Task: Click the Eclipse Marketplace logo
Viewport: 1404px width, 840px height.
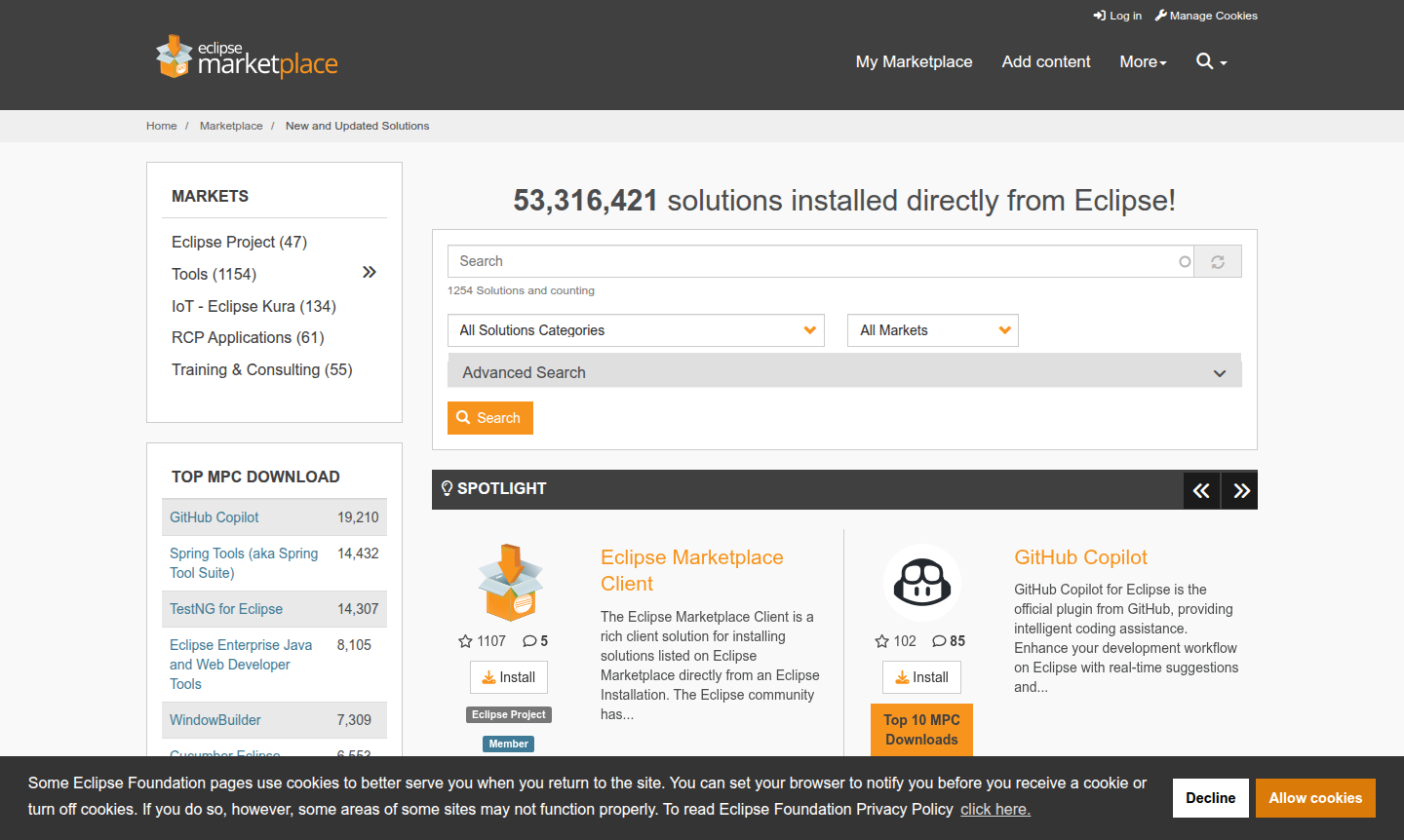Action: pyautogui.click(x=246, y=56)
